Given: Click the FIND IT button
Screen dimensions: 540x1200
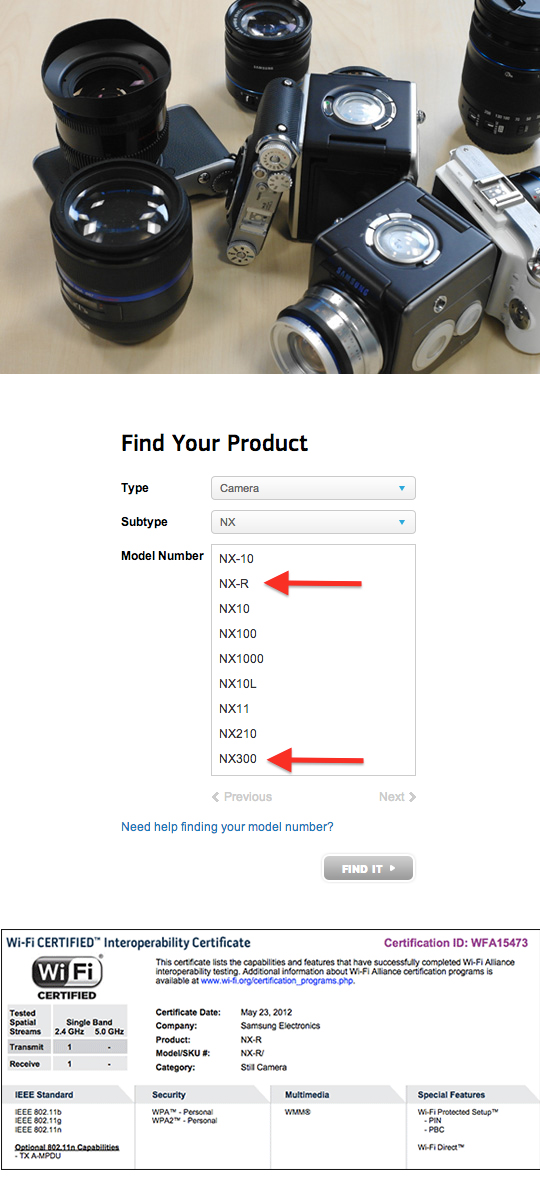Looking at the screenshot, I should [368, 869].
